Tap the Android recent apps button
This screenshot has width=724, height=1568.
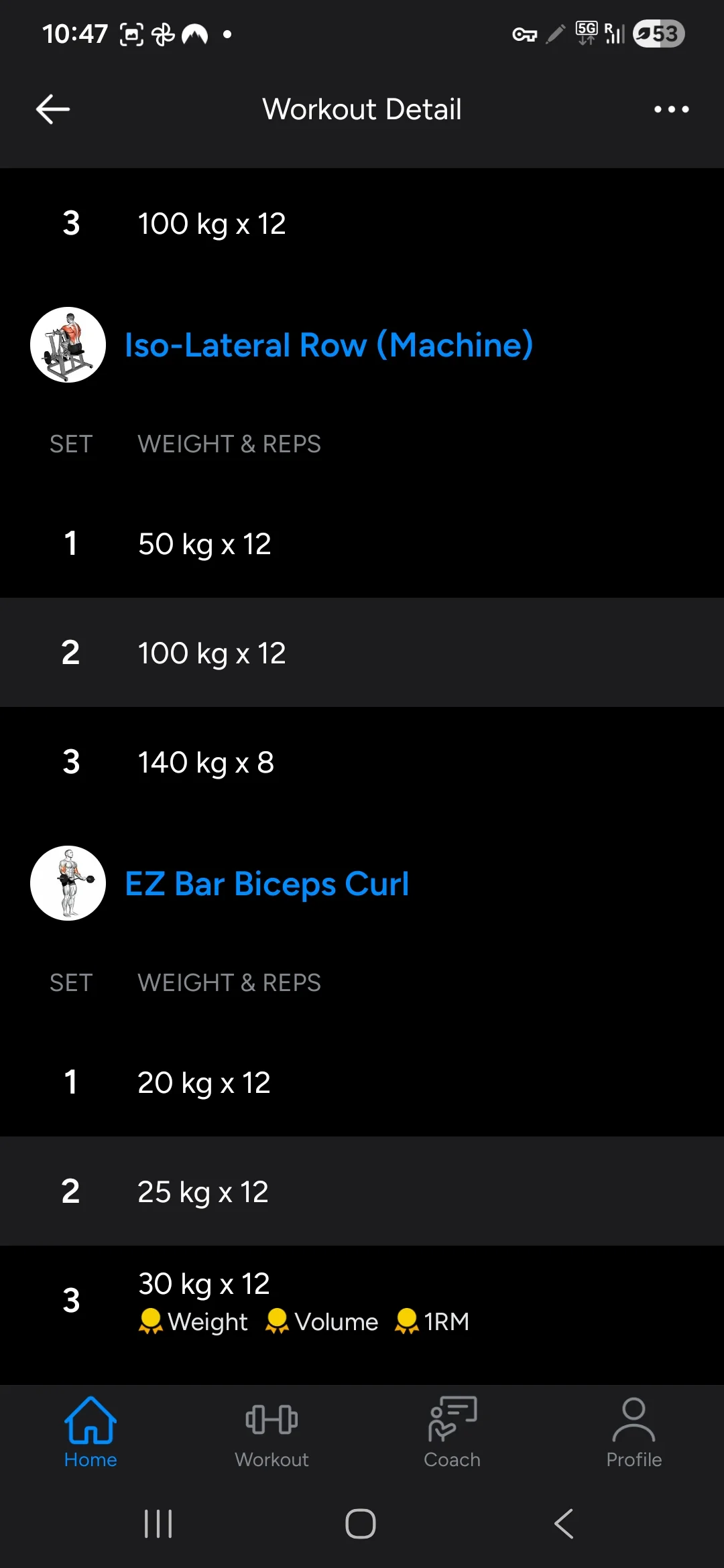pos(158,1524)
